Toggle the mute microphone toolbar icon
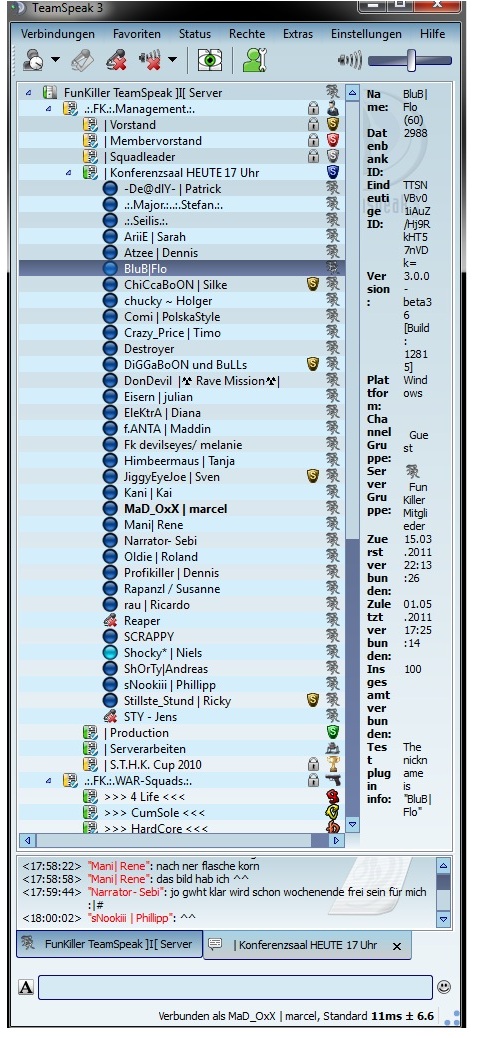 point(117,60)
